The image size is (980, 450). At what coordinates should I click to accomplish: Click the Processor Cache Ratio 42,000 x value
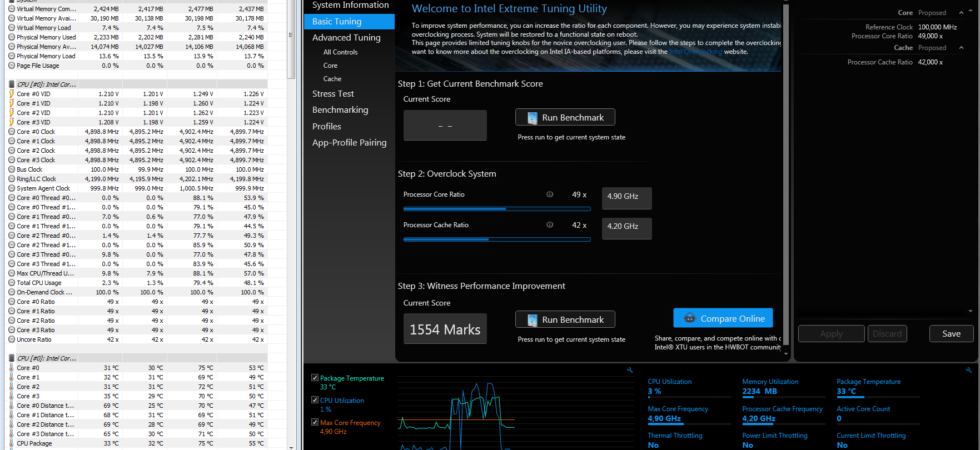click(931, 62)
